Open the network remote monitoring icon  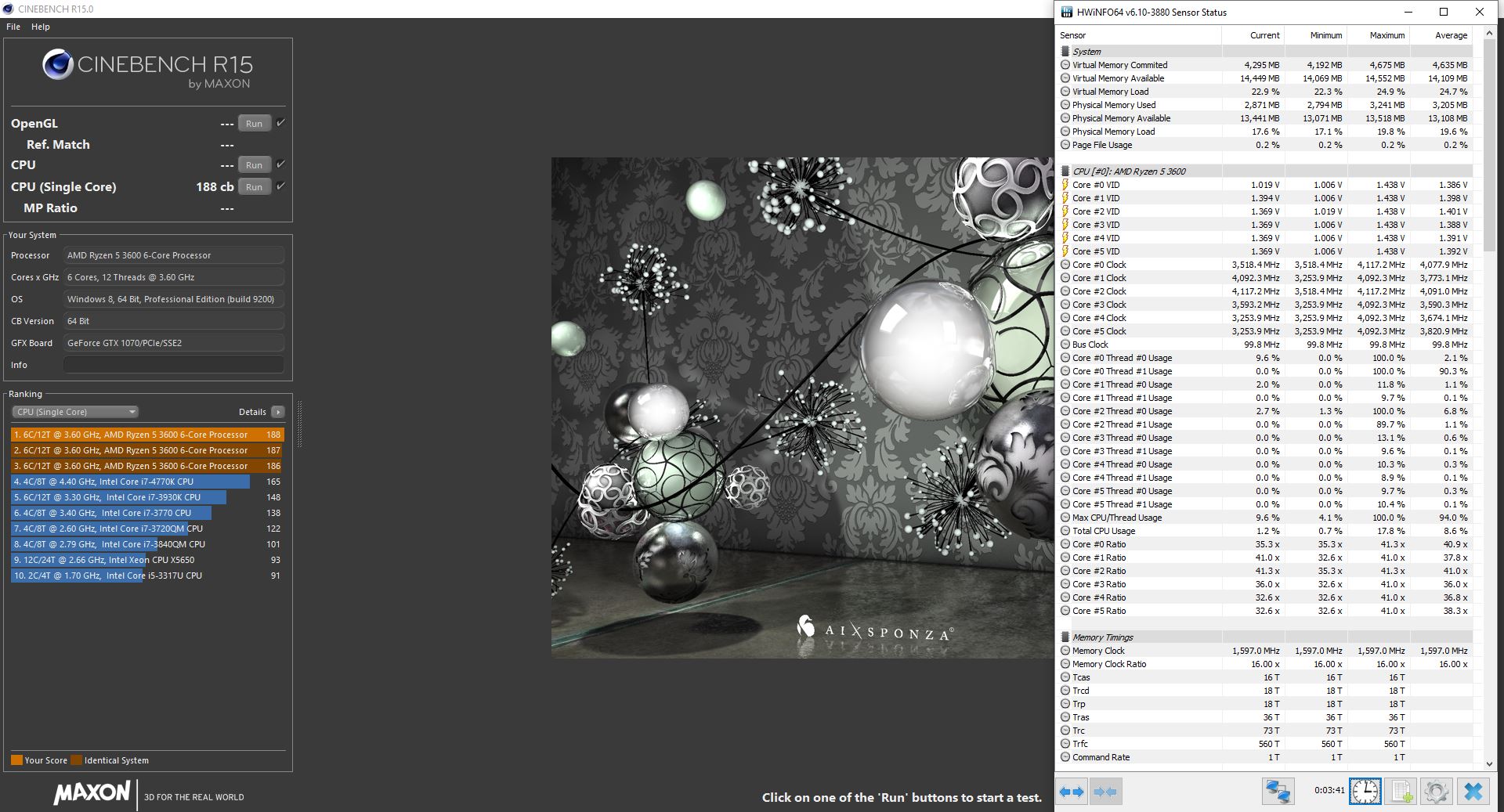[x=1278, y=792]
